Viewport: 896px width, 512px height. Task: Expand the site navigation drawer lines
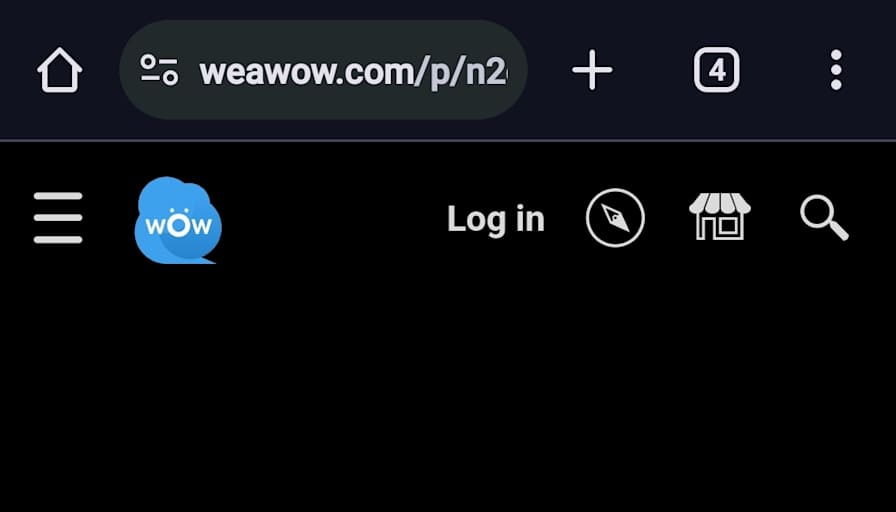(58, 218)
